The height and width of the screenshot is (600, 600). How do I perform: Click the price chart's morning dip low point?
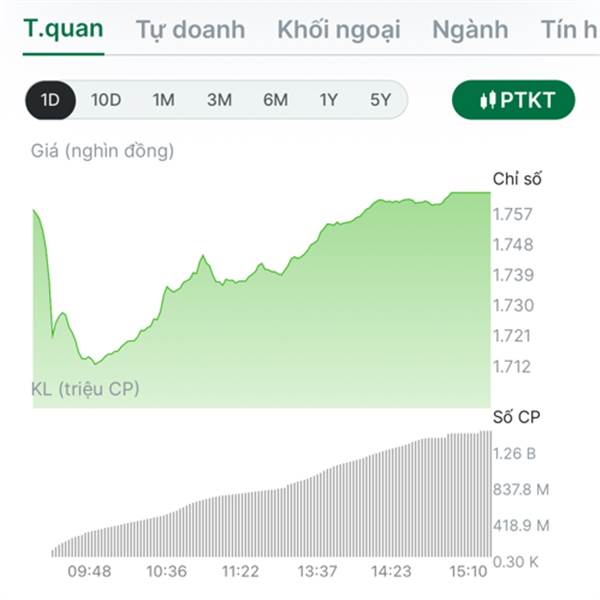point(95,364)
